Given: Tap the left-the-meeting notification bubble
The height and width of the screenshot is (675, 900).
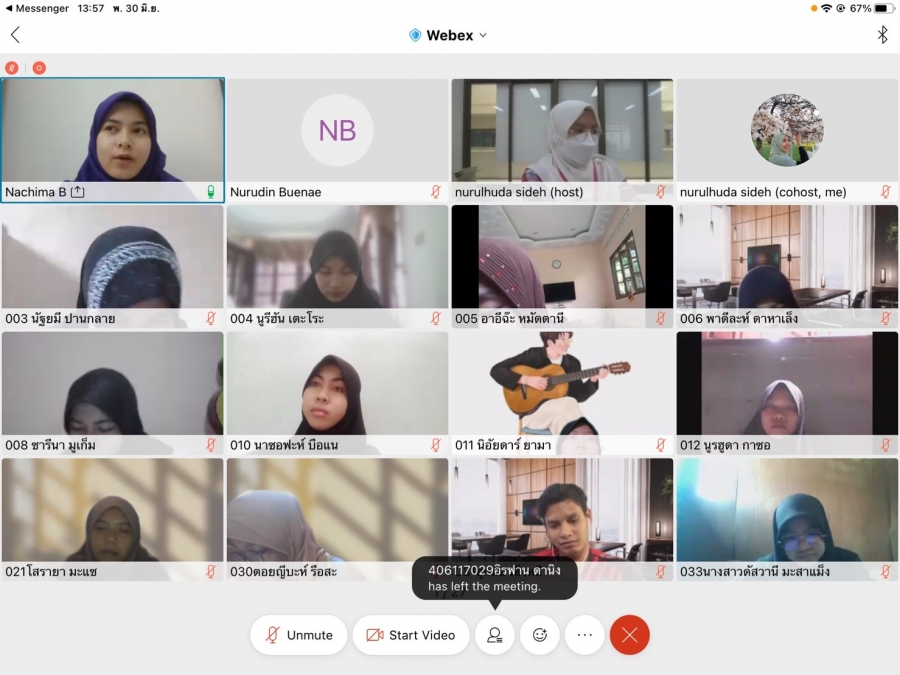Looking at the screenshot, I should coord(494,578).
